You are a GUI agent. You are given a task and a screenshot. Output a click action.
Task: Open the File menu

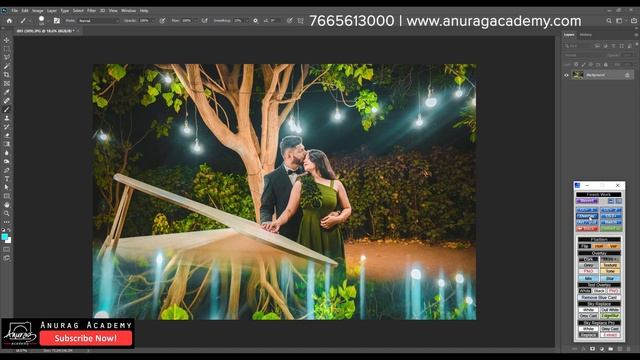[14, 11]
